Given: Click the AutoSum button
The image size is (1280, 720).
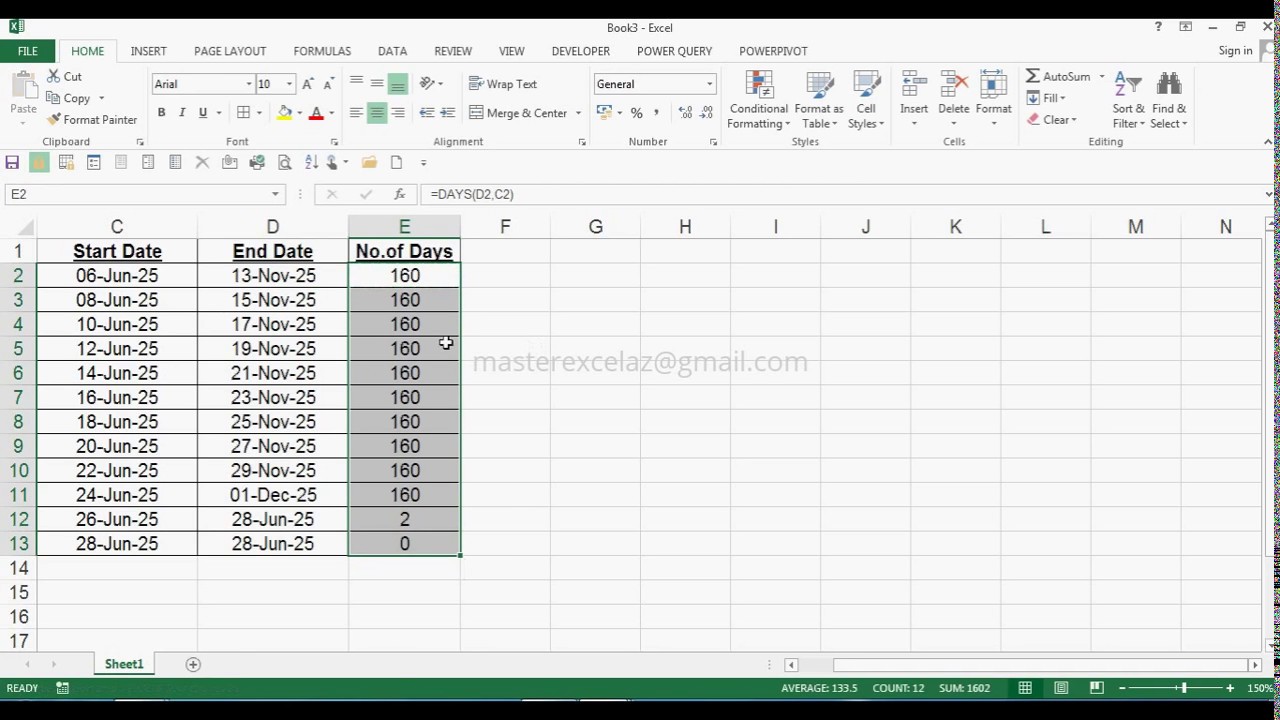Looking at the screenshot, I should (1059, 77).
